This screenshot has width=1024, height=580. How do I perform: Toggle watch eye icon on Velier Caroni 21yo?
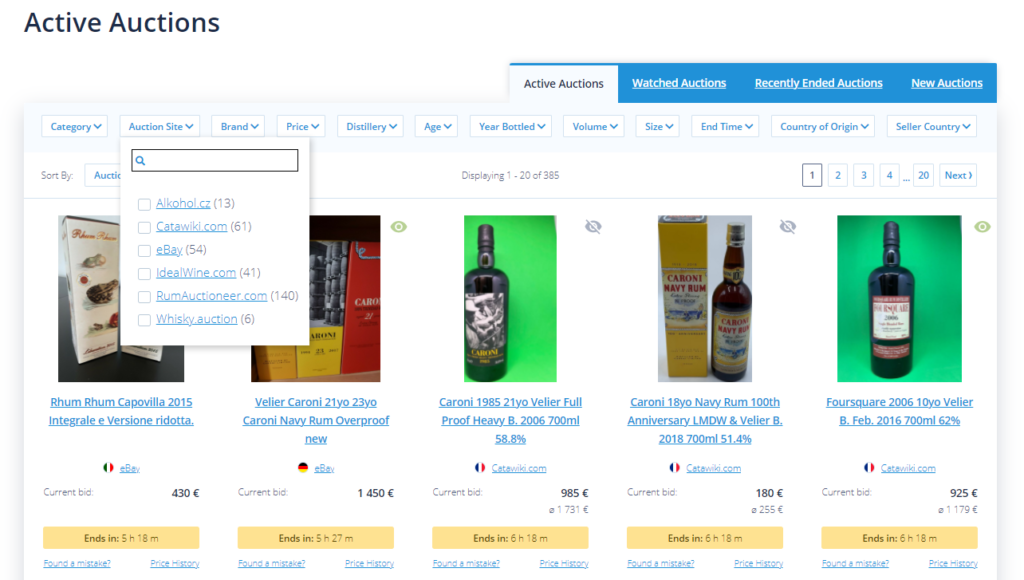click(x=399, y=227)
